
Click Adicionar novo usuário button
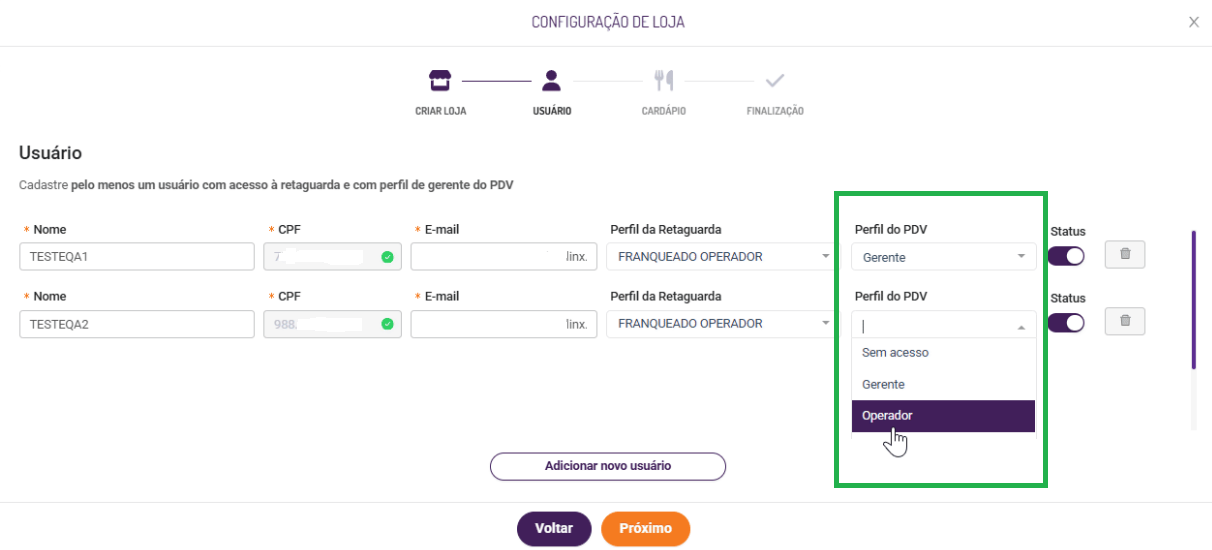pyautogui.click(x=607, y=466)
